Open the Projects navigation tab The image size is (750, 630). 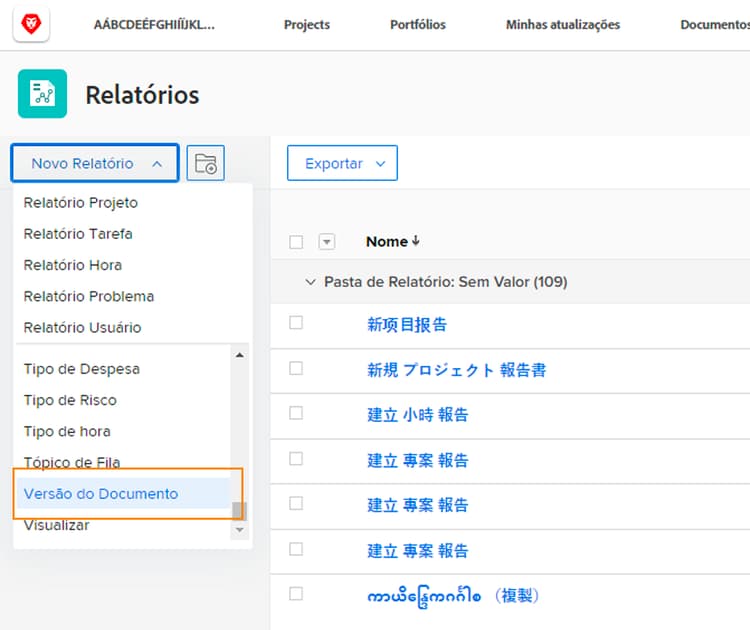307,24
